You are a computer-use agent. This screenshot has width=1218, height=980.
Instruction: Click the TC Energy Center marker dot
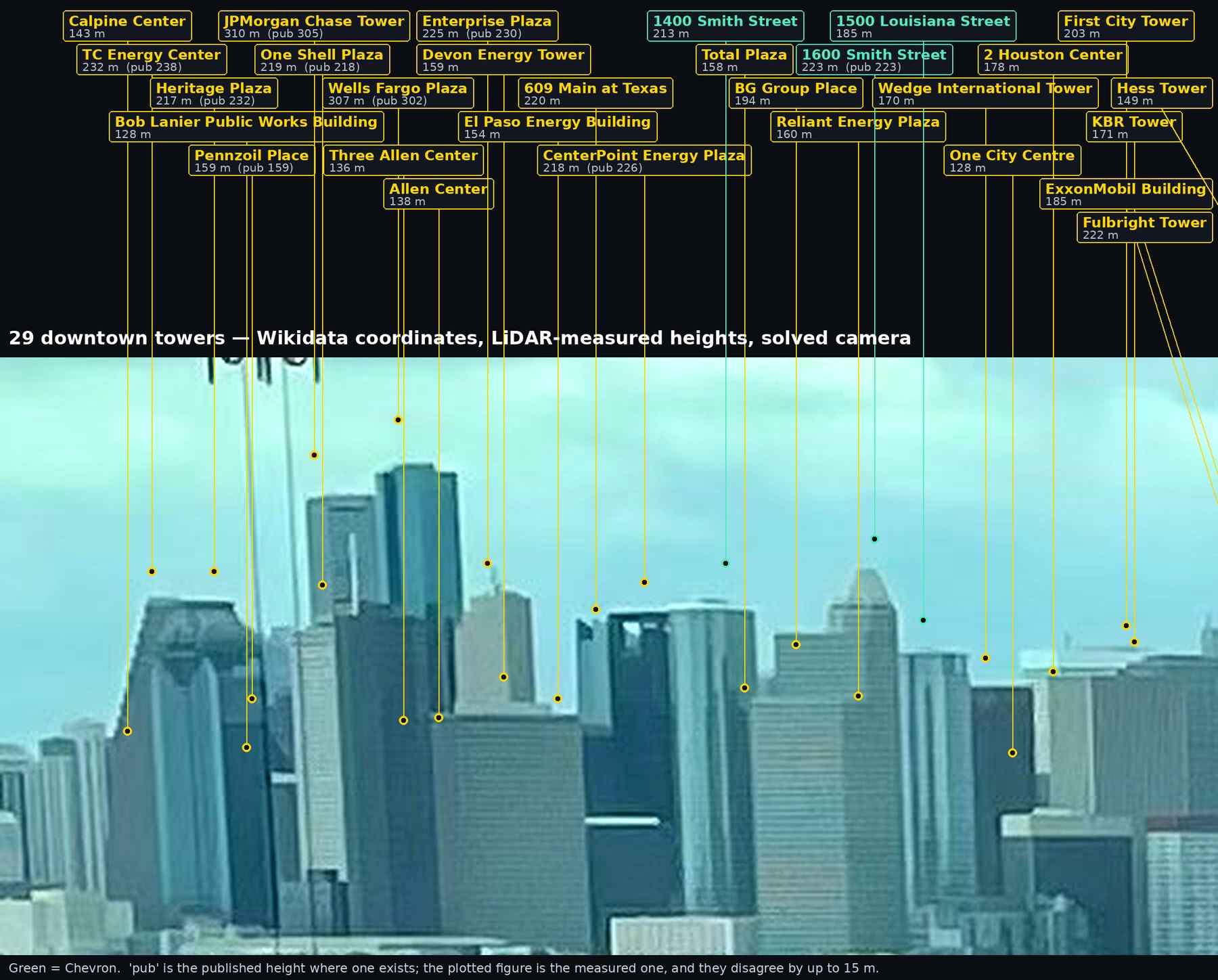point(152,572)
